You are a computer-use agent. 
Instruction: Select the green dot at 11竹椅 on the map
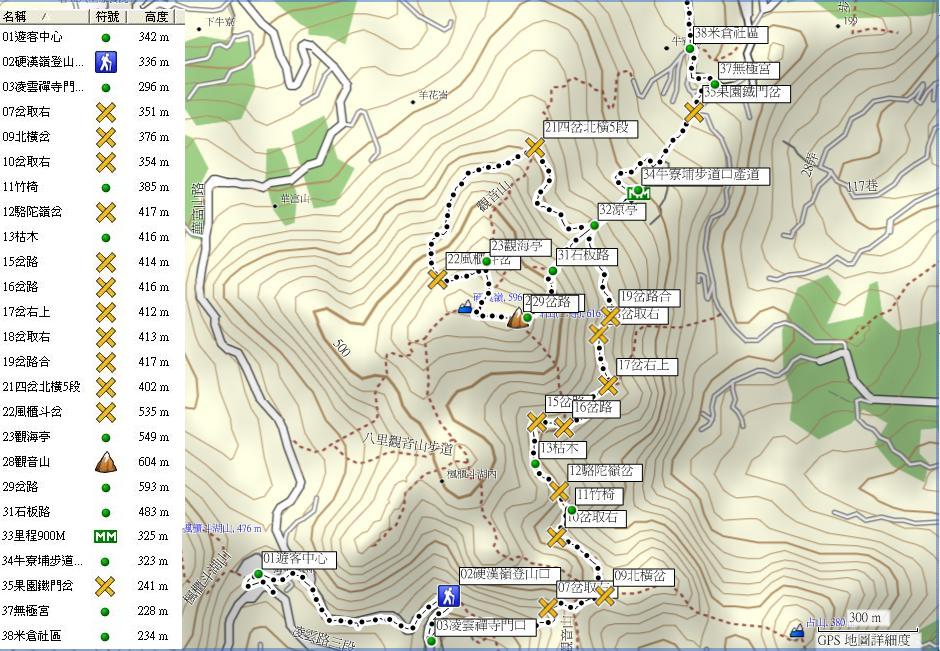tap(571, 510)
